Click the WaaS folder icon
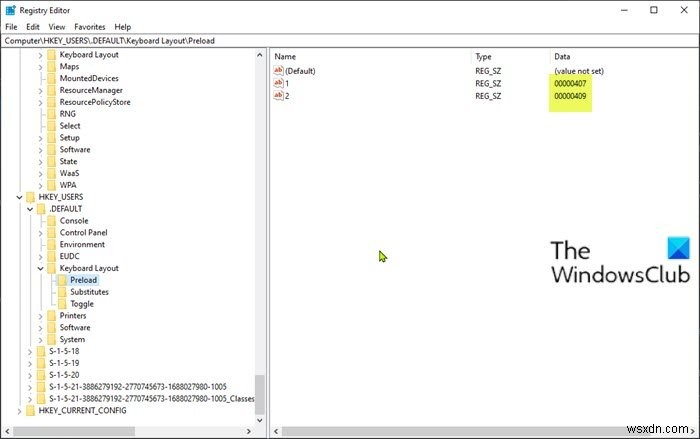This screenshot has width=700, height=439. (52, 173)
